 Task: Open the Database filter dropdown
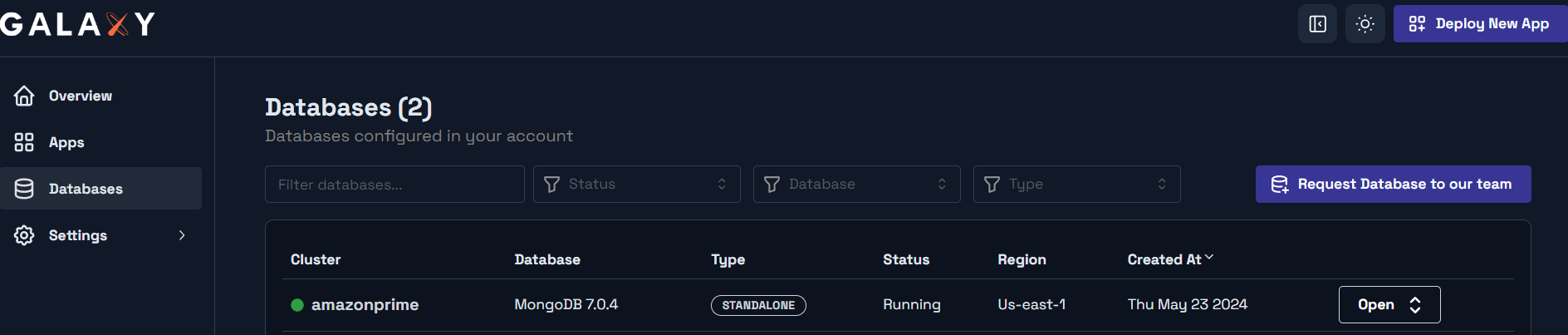[x=856, y=184]
